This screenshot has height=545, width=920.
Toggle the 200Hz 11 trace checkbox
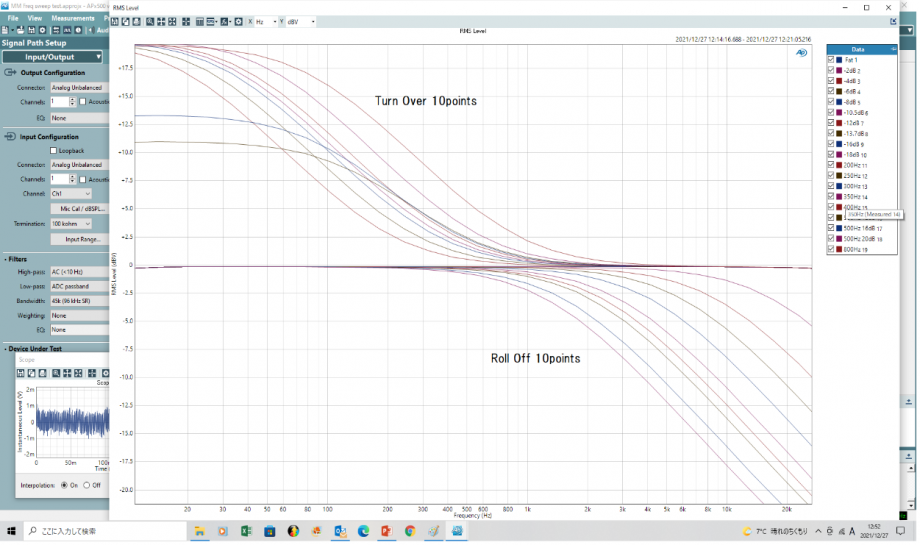tap(831, 165)
